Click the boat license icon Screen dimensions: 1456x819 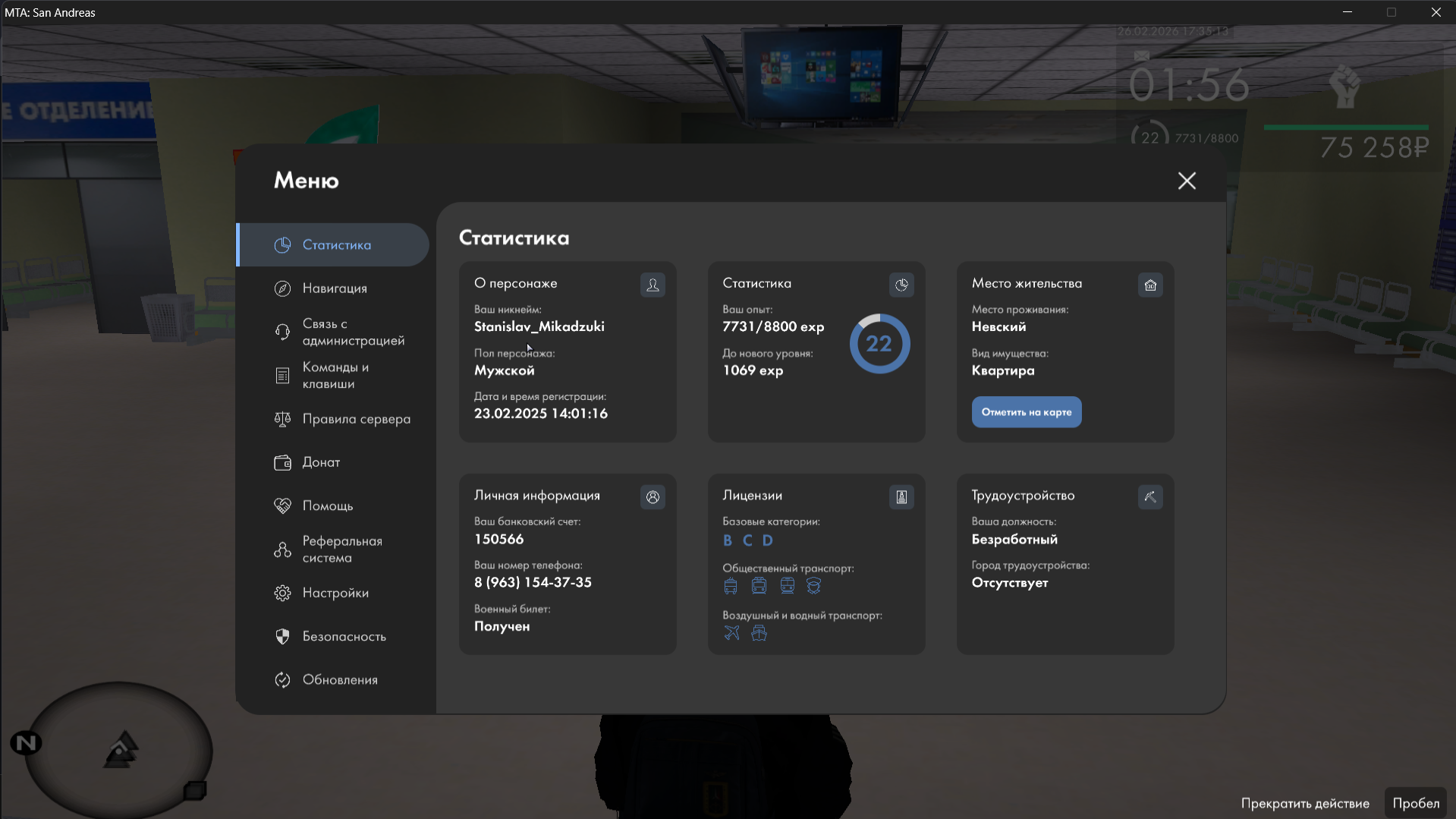pyautogui.click(x=759, y=633)
